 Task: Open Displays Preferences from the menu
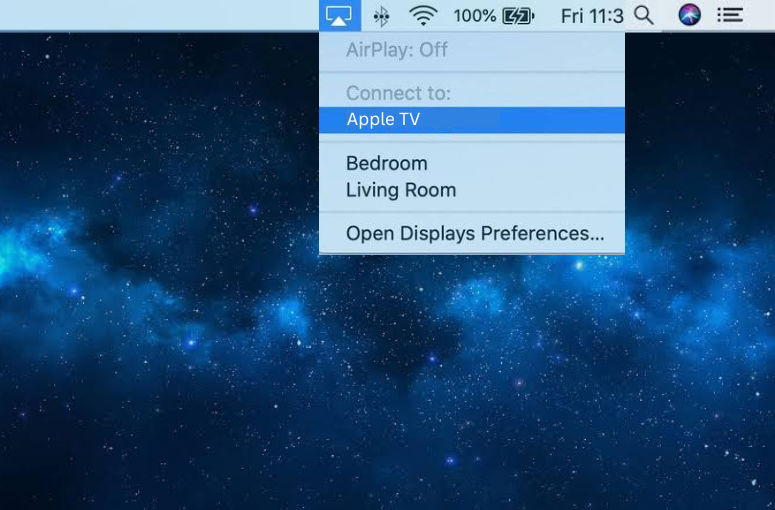[x=472, y=233]
